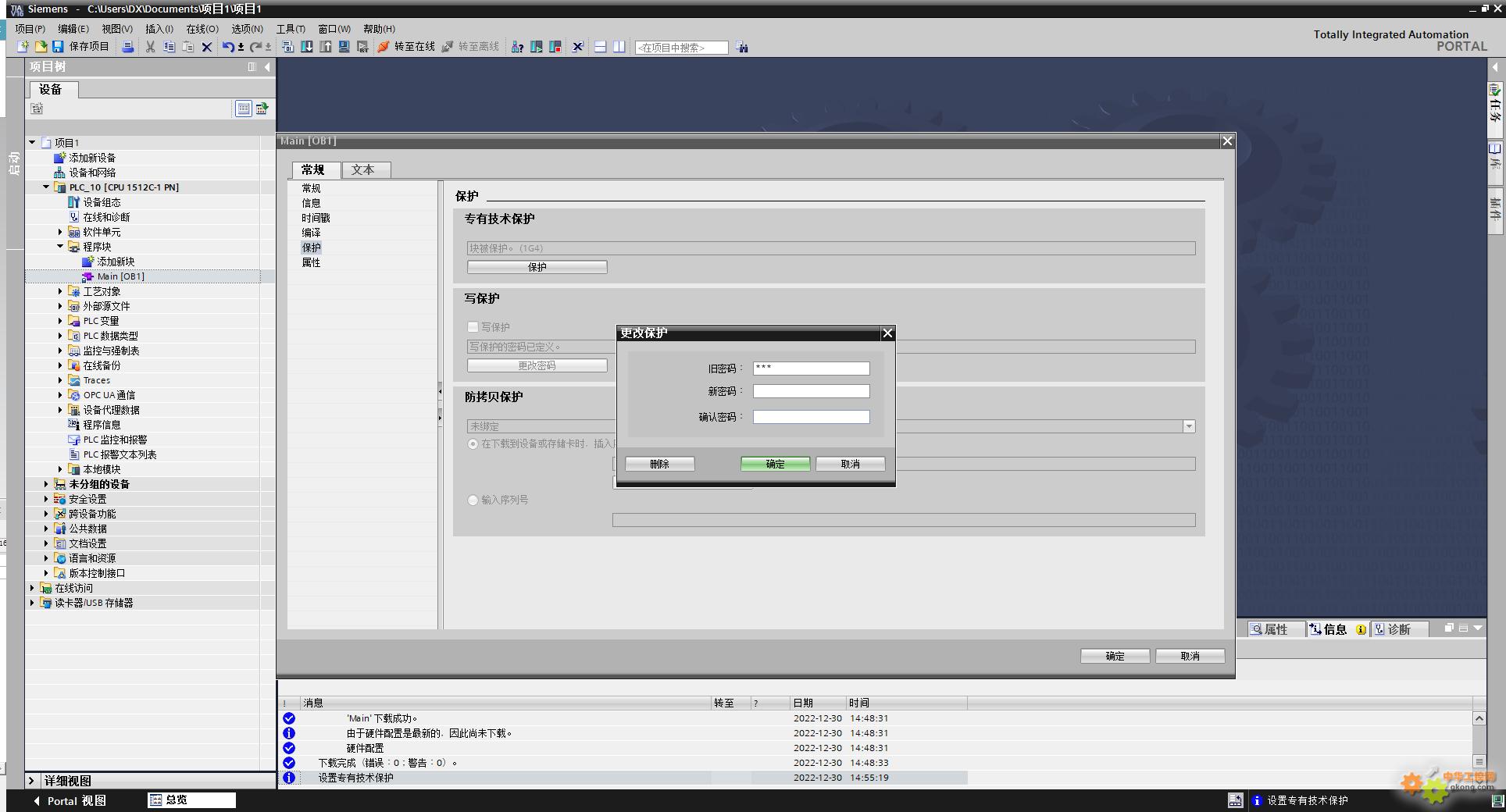1506x812 pixels.
Task: Open the 项目(P) menu
Action: tap(30, 29)
